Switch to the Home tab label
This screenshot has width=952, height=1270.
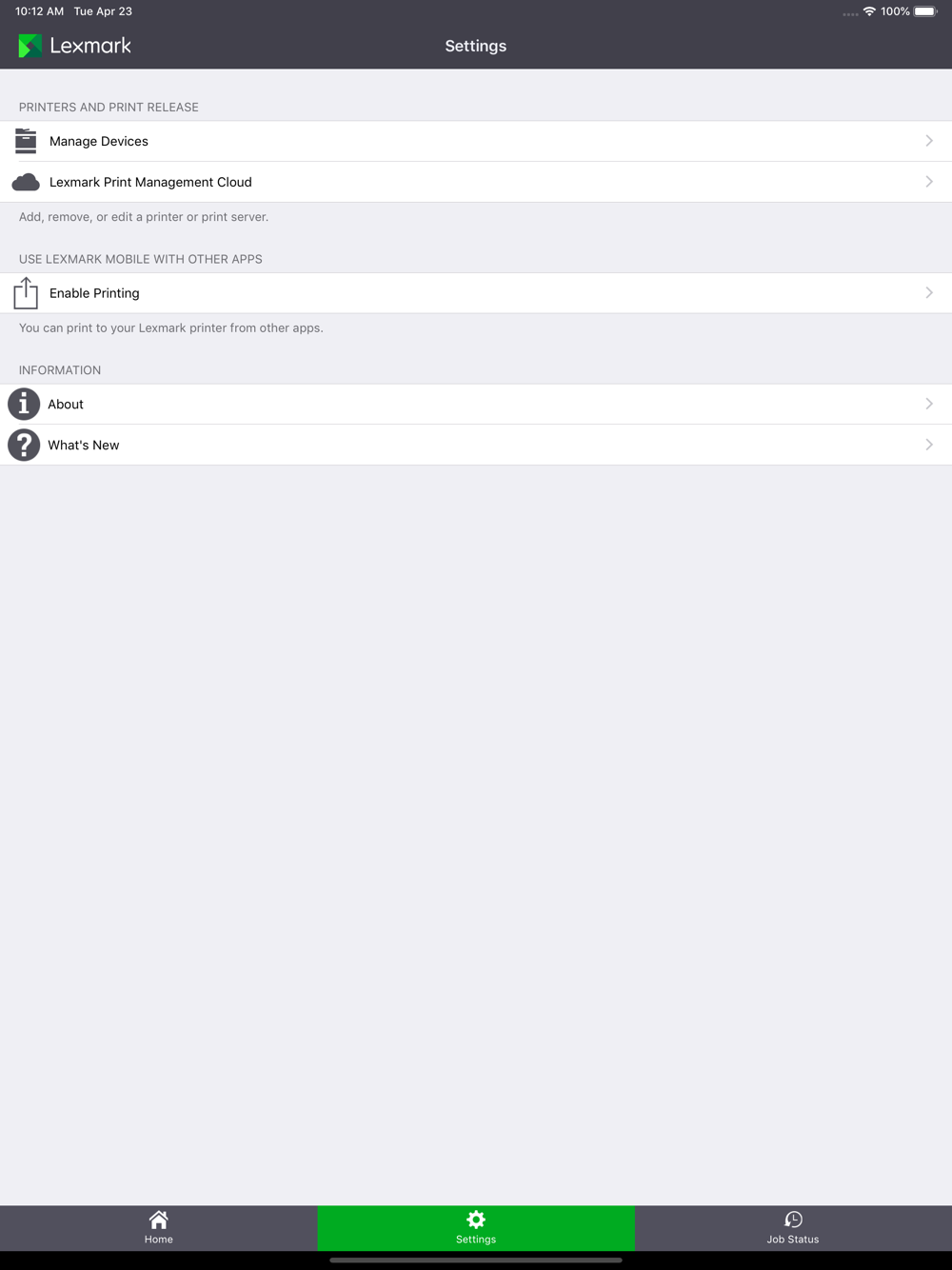point(159,1240)
